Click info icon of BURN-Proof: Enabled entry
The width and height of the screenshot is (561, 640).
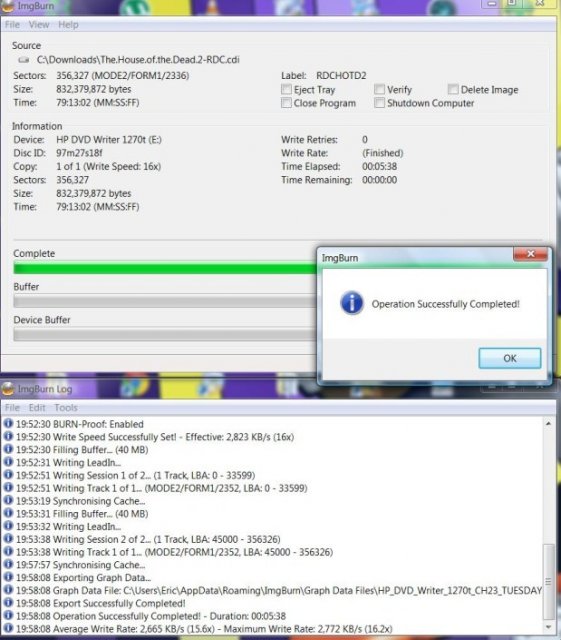click(x=8, y=424)
